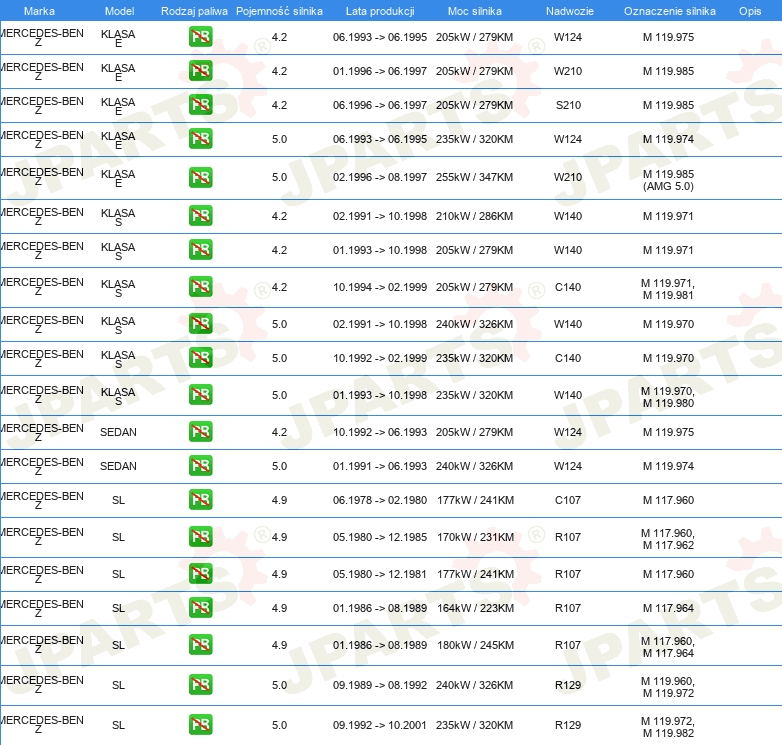Click the fuel icon in the 164kW / 223KM row
The width and height of the screenshot is (782, 745).
[200, 608]
